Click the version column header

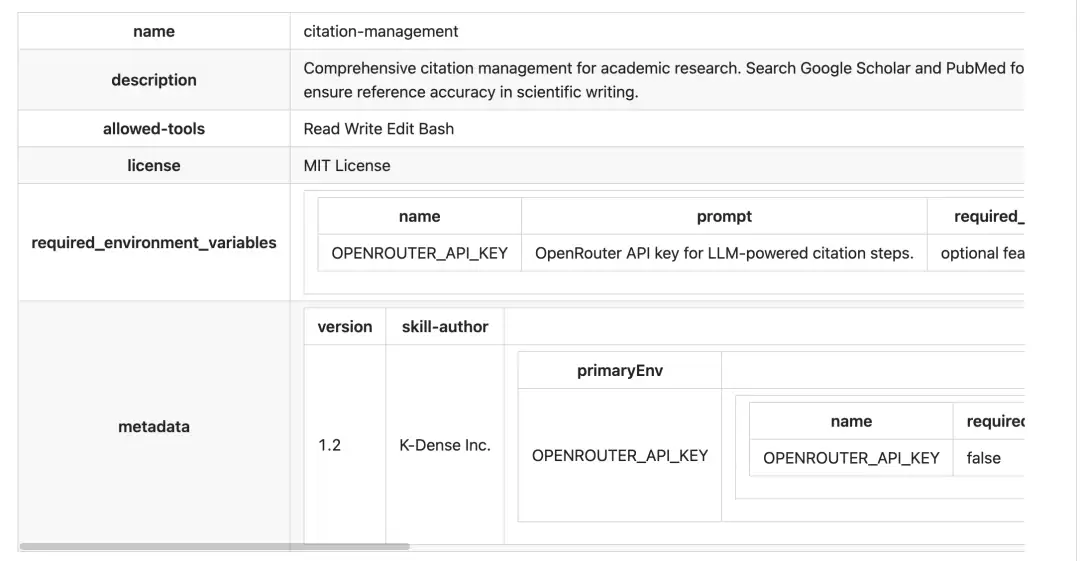[344, 327]
